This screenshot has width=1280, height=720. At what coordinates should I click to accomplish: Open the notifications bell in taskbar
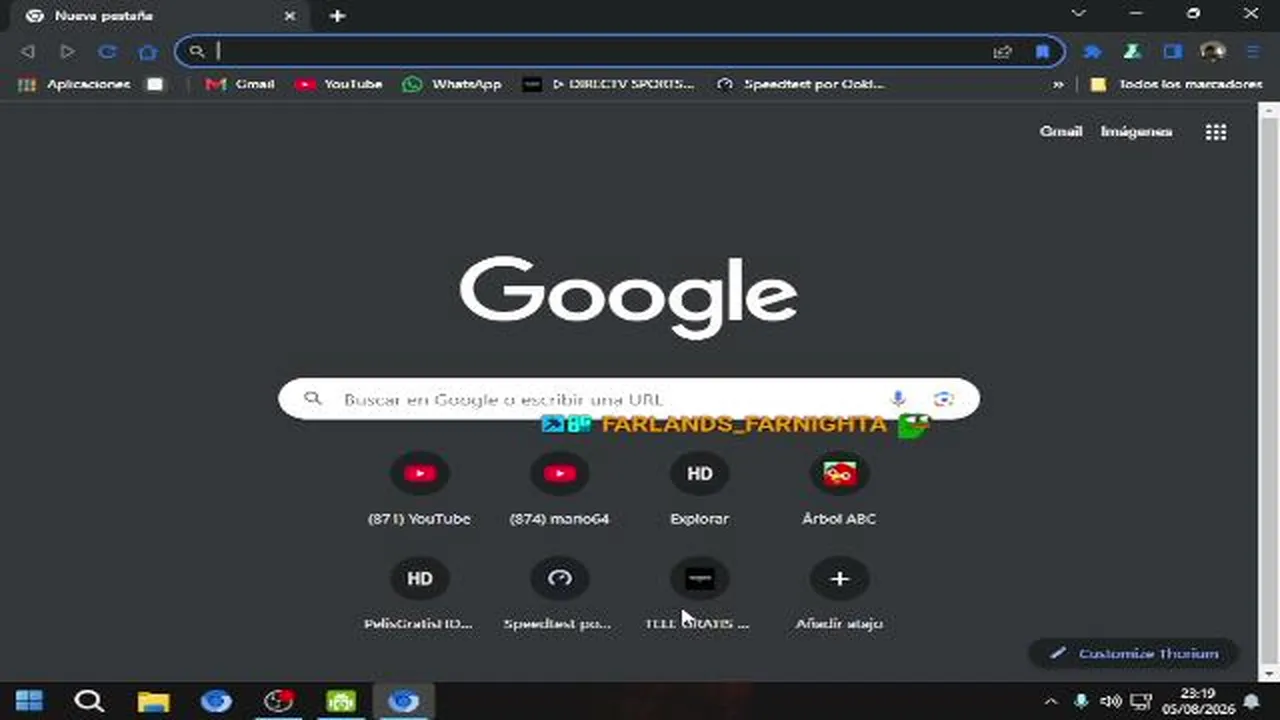[1250, 701]
